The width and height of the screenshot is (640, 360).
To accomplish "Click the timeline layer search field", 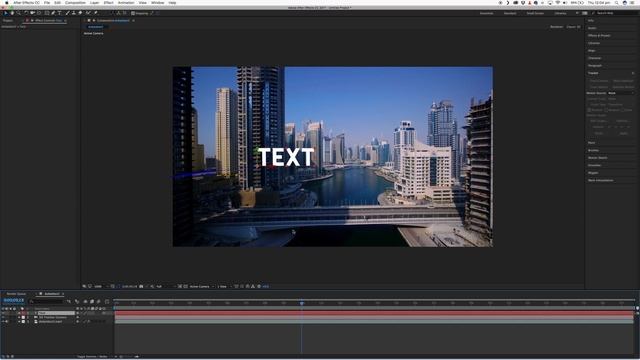I will pos(47,301).
